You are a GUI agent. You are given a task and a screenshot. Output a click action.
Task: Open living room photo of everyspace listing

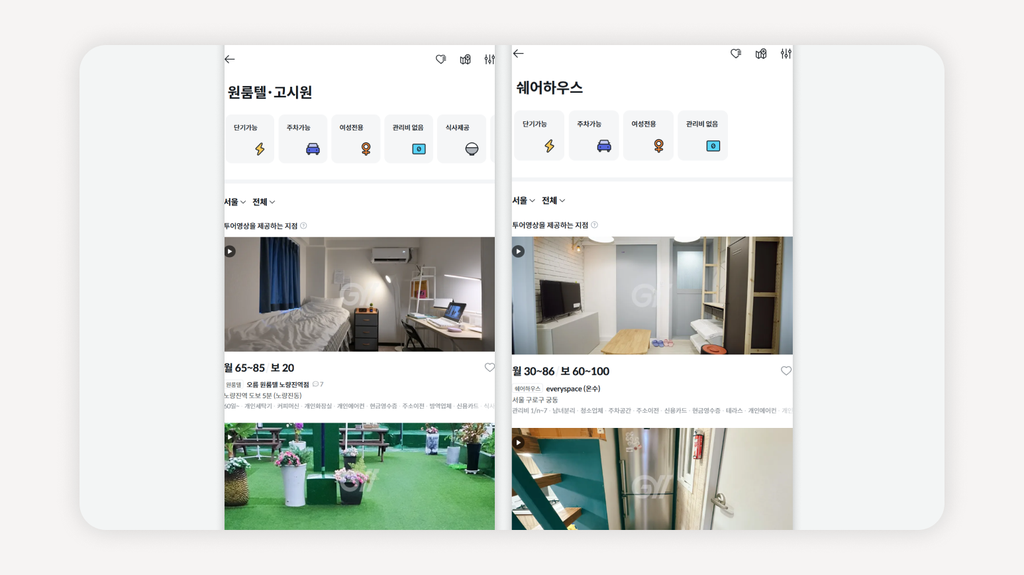[x=652, y=295]
